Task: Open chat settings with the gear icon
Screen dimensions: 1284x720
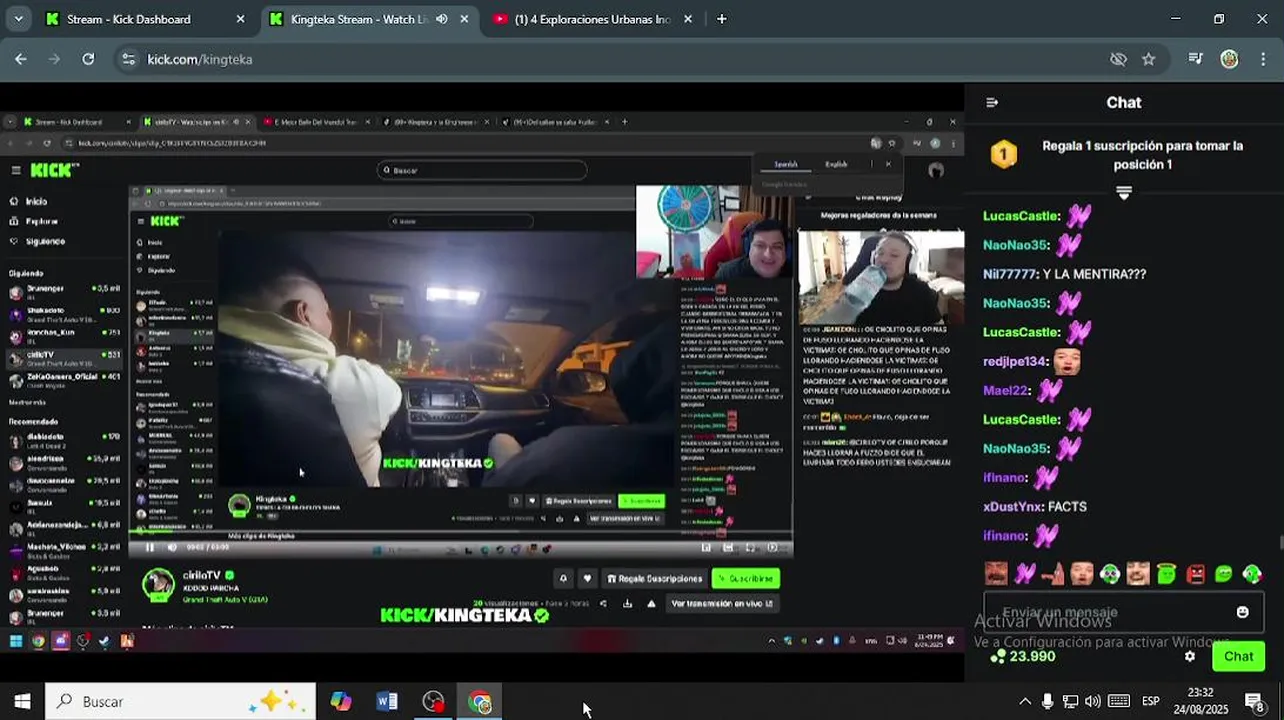Action: tap(1189, 657)
